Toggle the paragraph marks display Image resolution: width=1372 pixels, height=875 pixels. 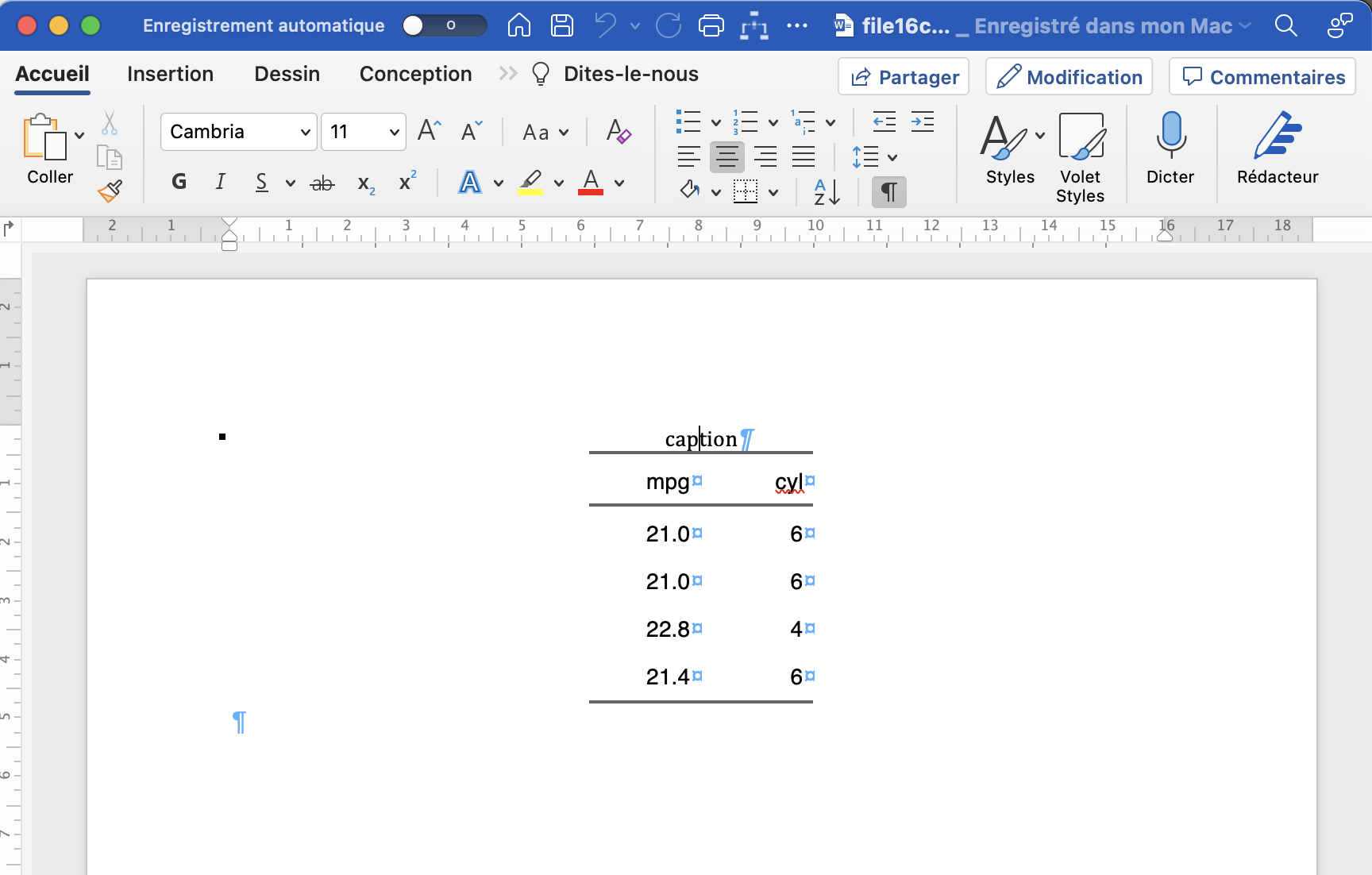tap(888, 191)
